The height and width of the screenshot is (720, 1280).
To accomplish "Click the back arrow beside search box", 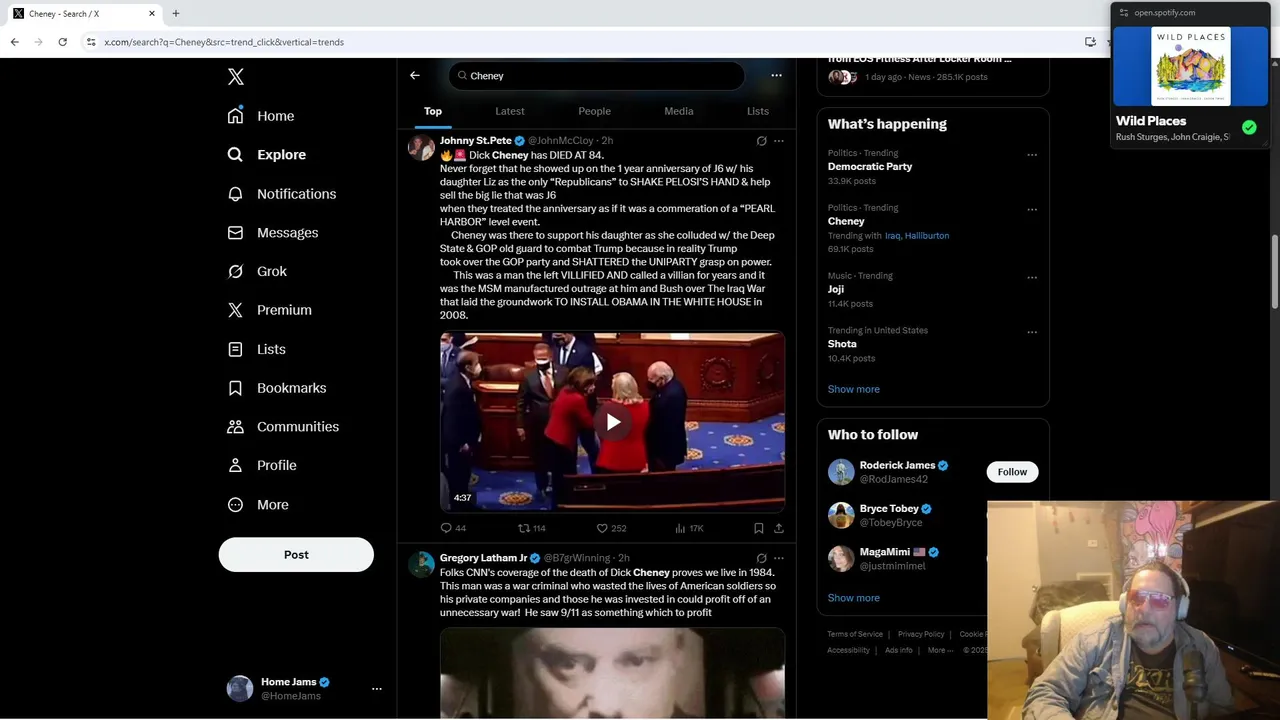I will tap(414, 75).
